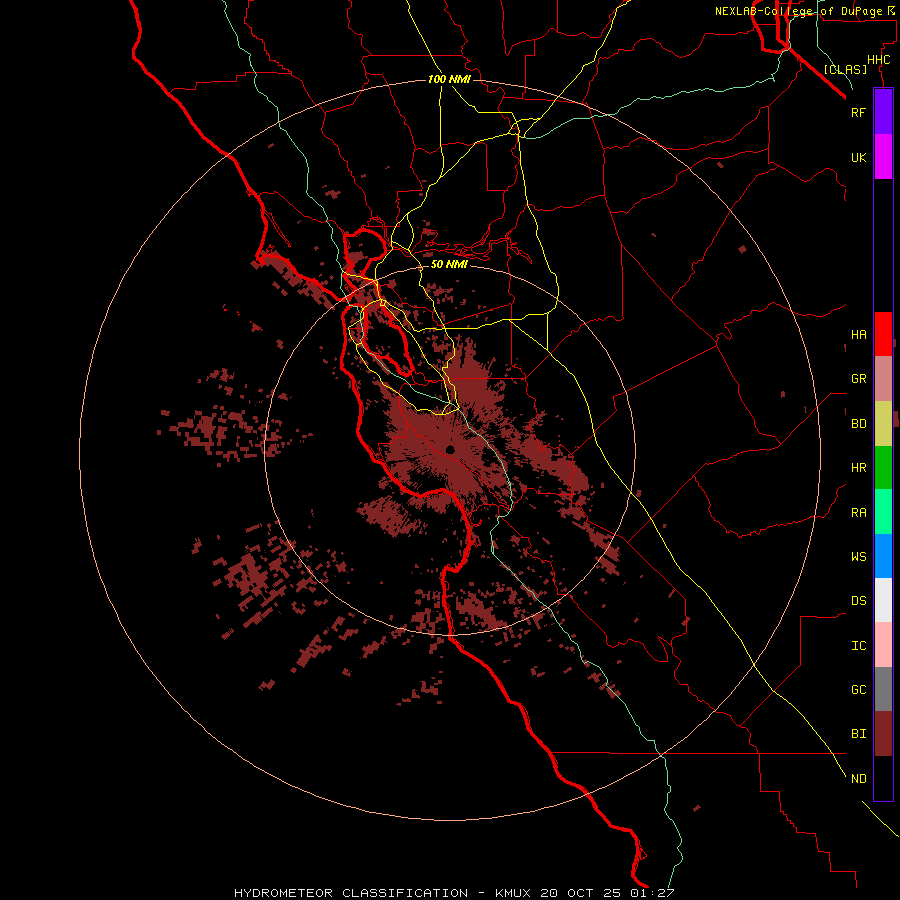
Task: Click the RF legend label
Action: pos(858,112)
